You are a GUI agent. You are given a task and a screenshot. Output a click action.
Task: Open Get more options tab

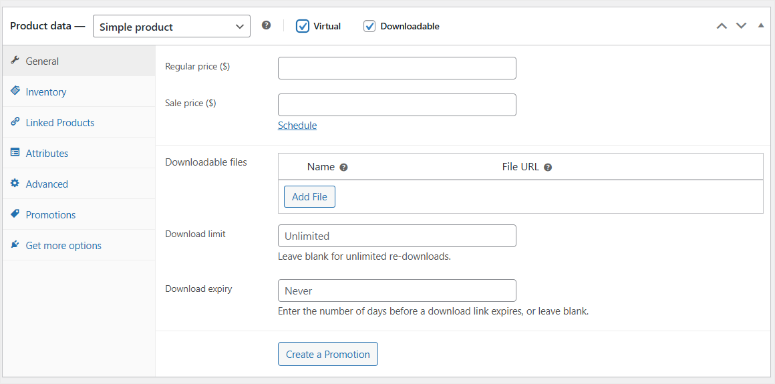point(79,246)
